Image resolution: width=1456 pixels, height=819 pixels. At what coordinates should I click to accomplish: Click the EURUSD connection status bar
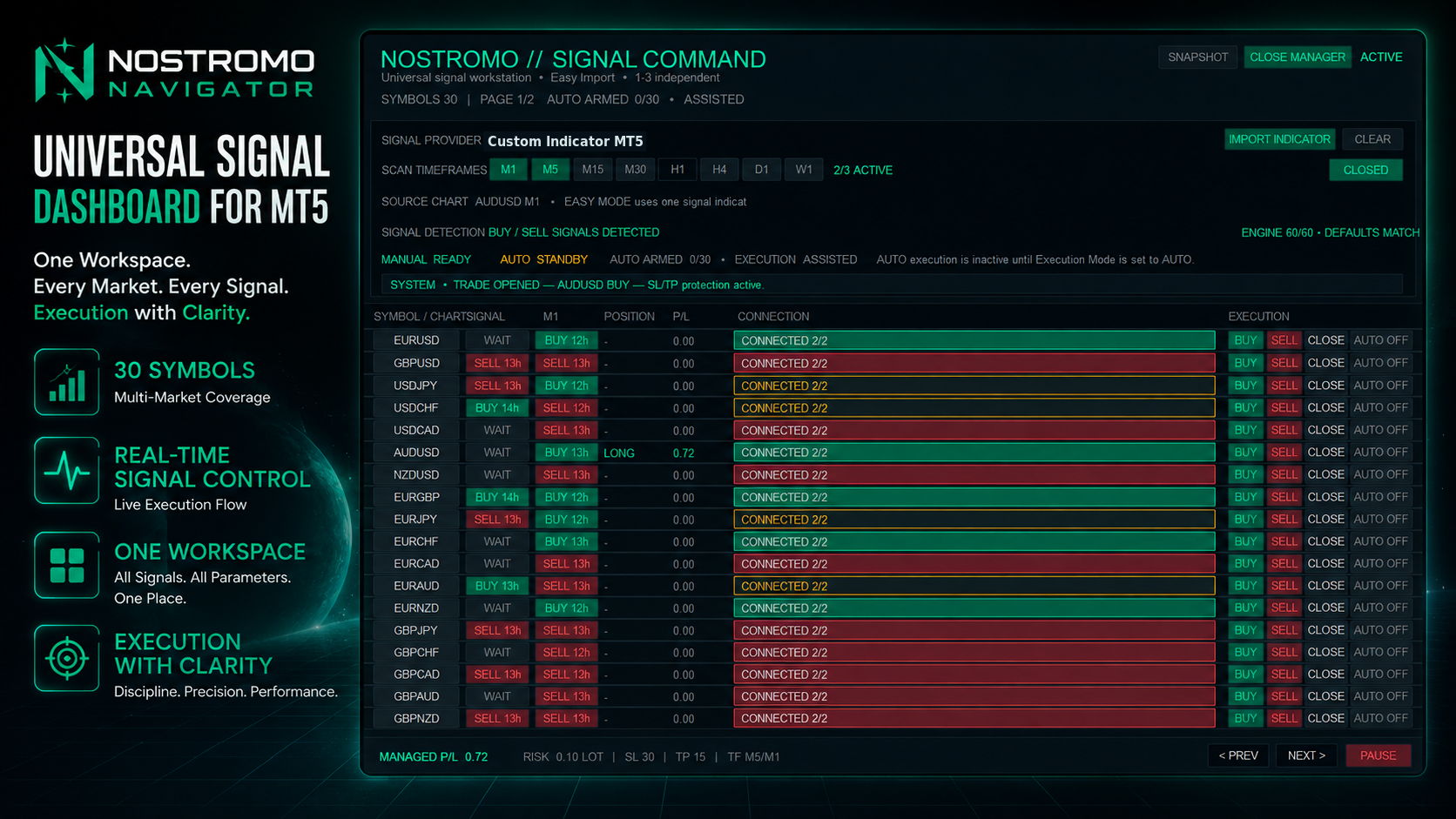[x=974, y=340]
